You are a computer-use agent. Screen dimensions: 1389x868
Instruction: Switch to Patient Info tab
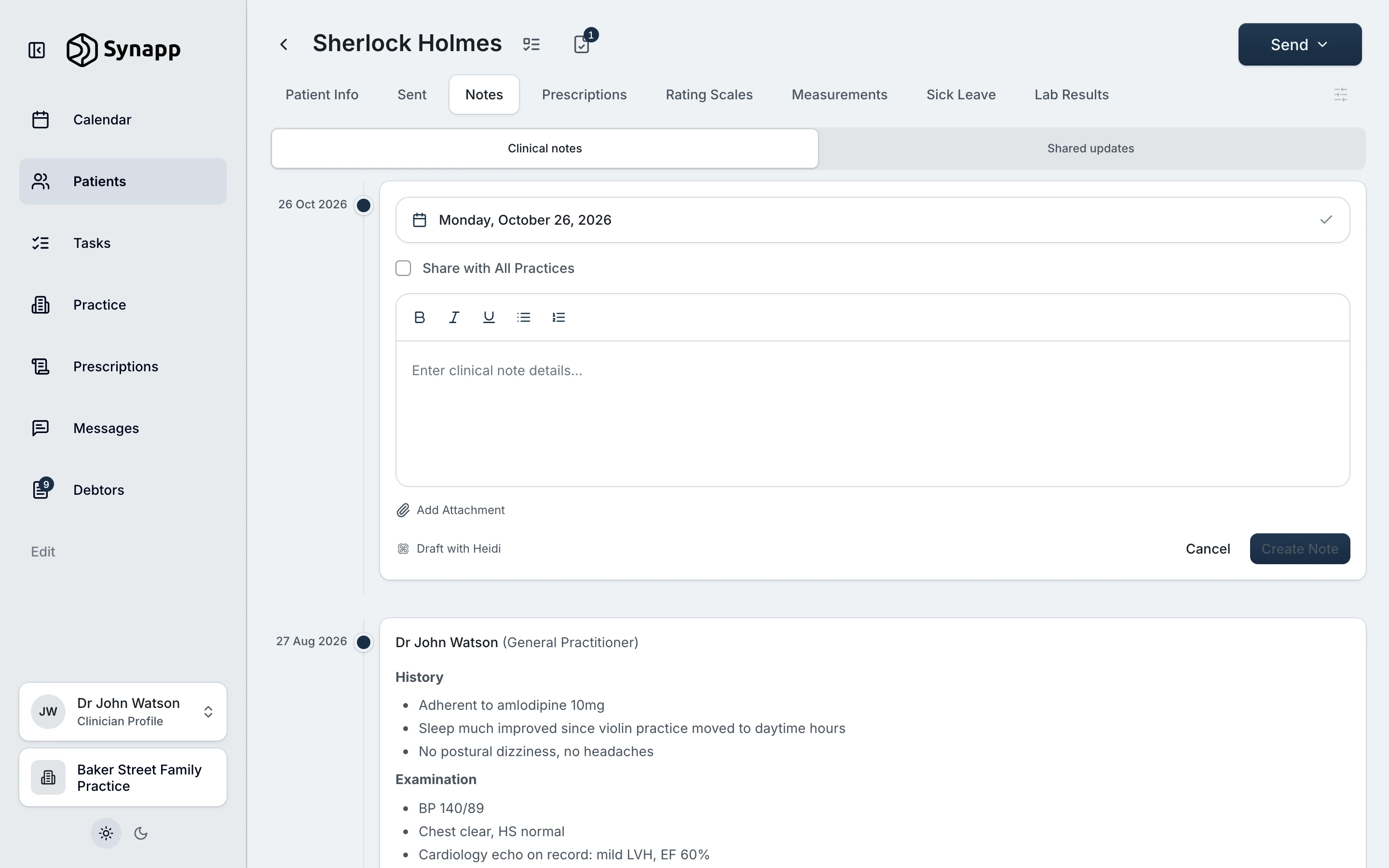coord(322,95)
